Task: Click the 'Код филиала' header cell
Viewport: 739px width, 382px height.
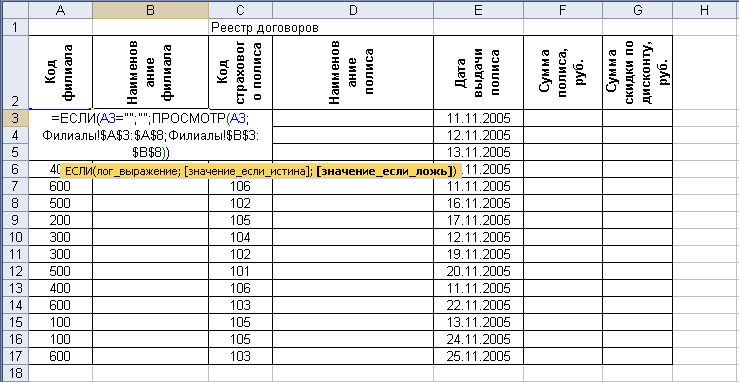Action: (x=60, y=73)
